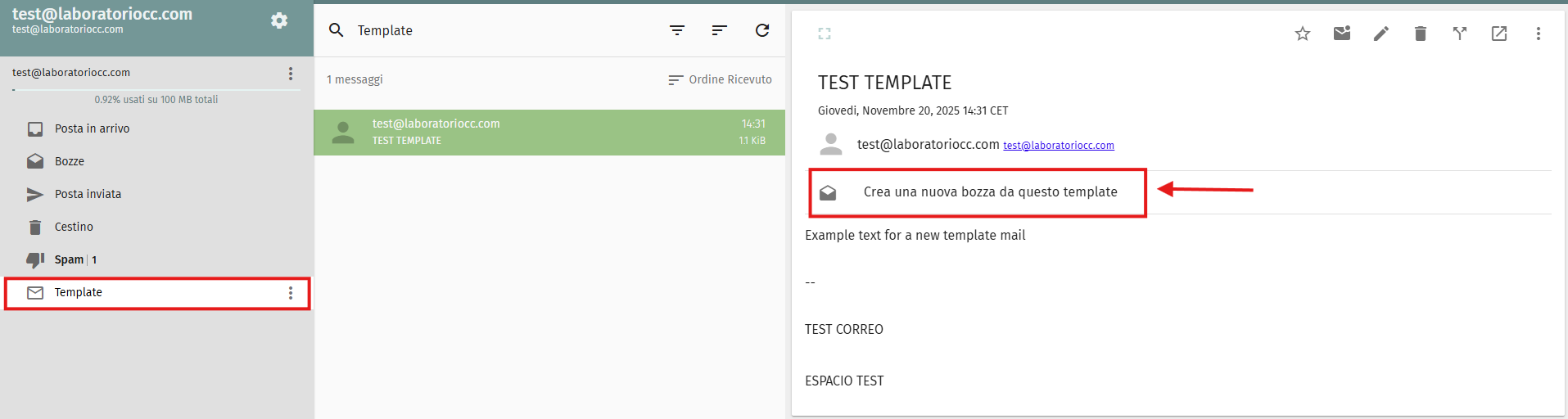Click the sort icon beside search
The image size is (1568, 419).
pyautogui.click(x=719, y=30)
